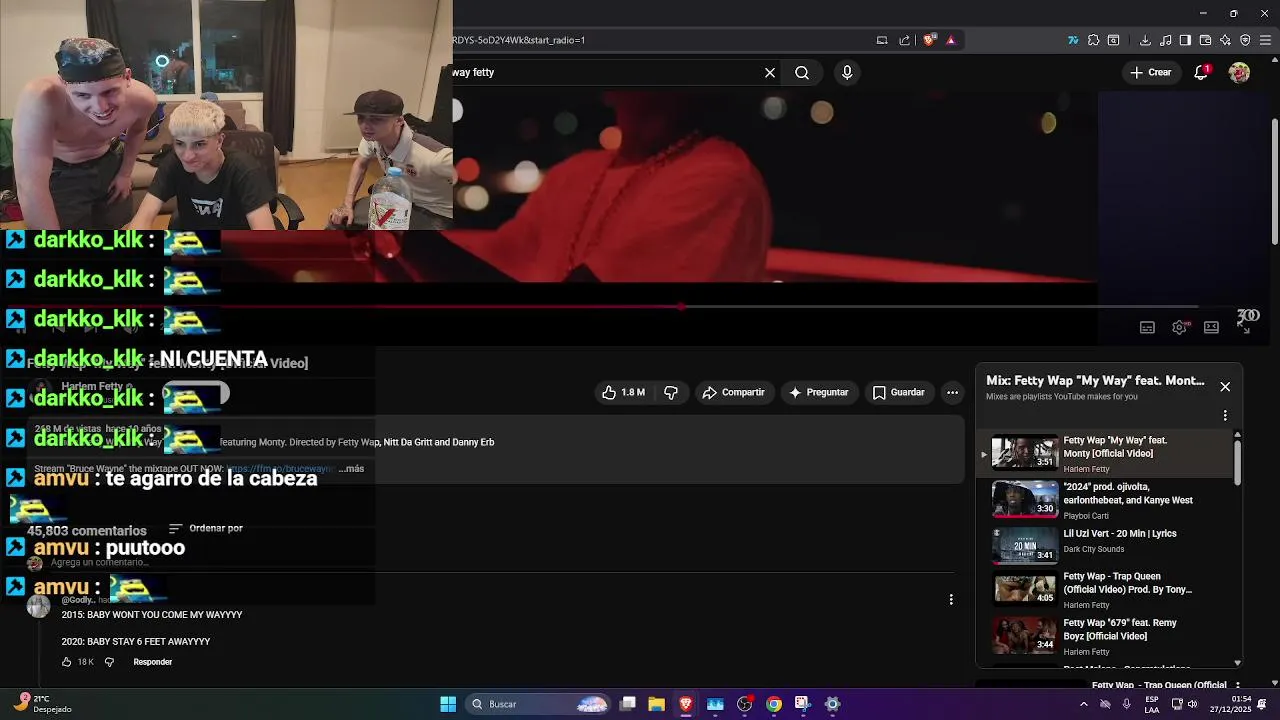Click the cast screen icon in address bar
1280x720 pixels.
[x=882, y=40]
